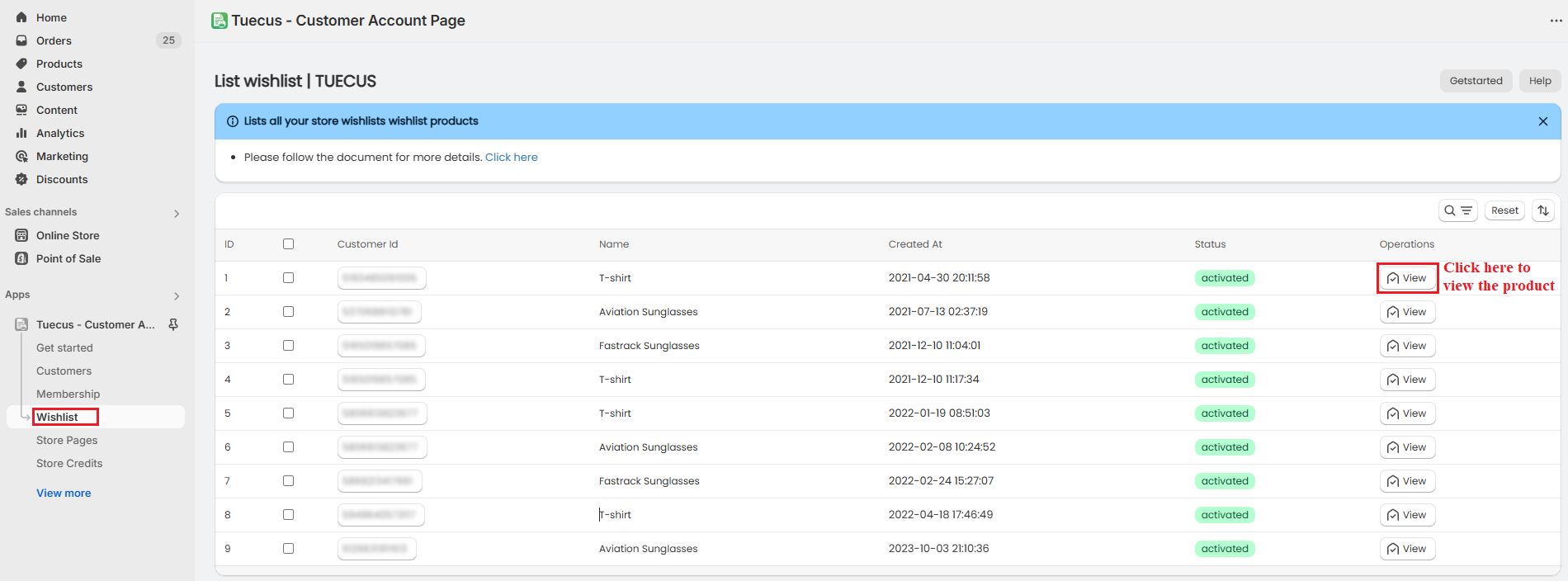The image size is (1568, 581).
Task: Open the three-dot more actions menu
Action: pyautogui.click(x=1556, y=21)
